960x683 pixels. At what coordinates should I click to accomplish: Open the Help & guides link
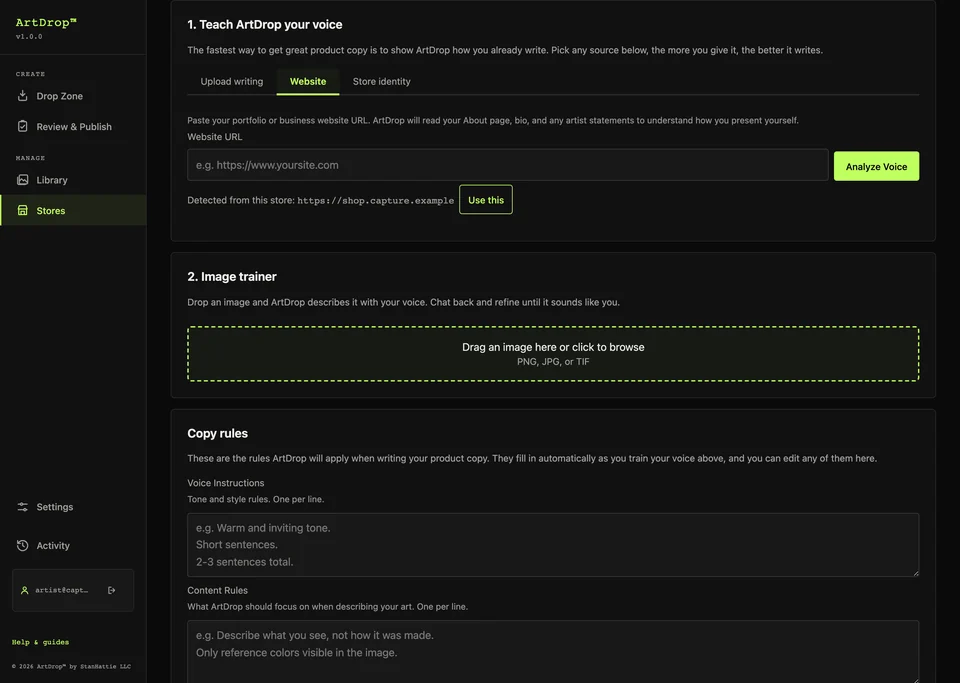[x=40, y=642]
